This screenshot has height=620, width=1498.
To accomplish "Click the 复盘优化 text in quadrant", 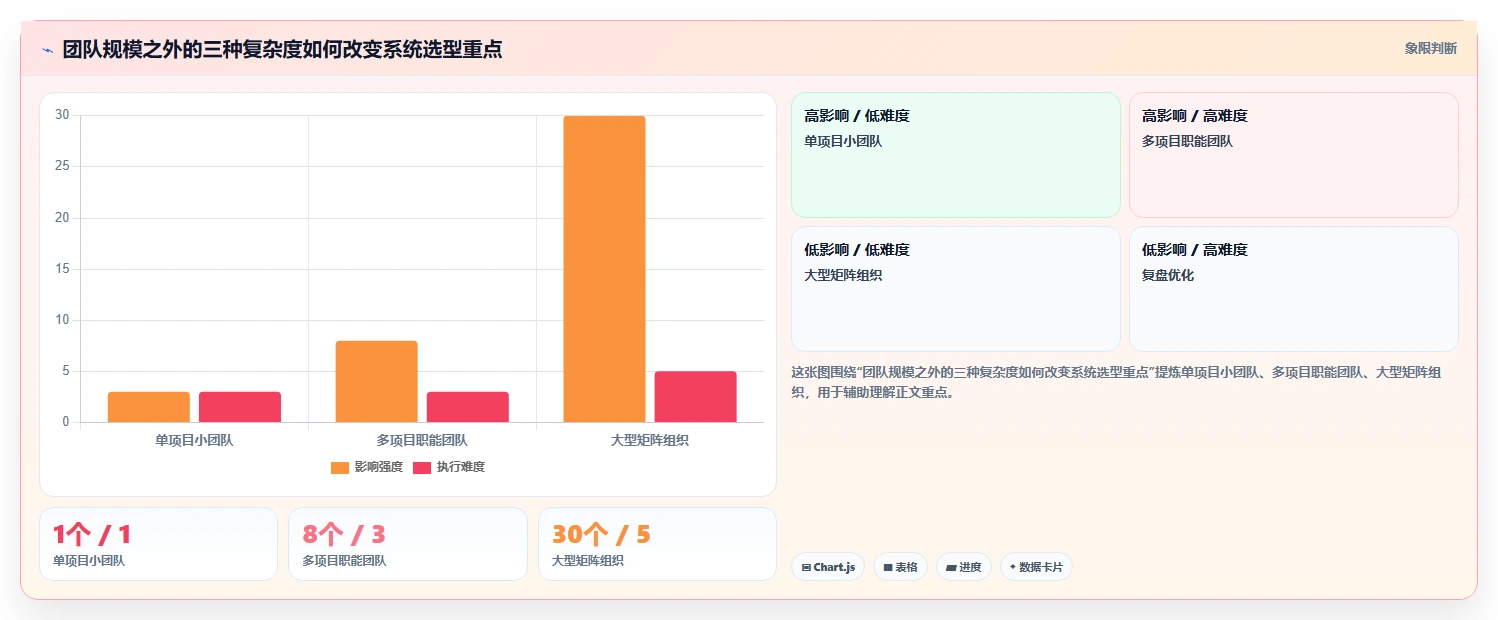I will click(x=1168, y=275).
